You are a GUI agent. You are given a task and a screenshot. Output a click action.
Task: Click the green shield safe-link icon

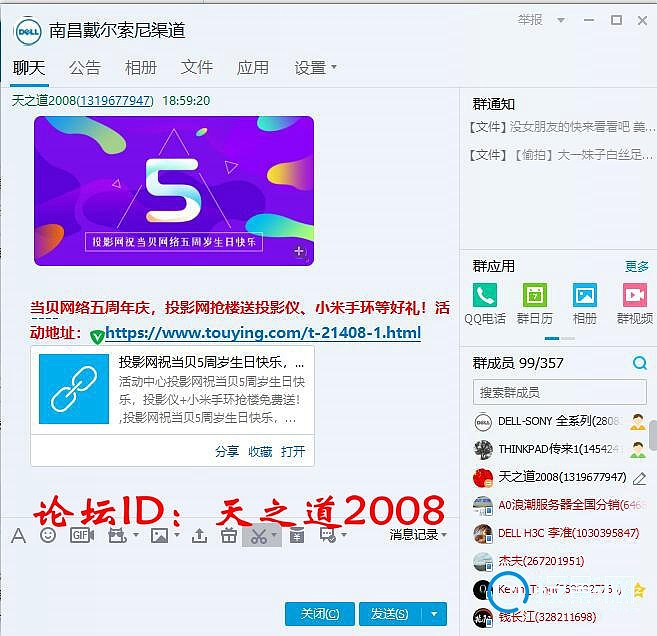pyautogui.click(x=97, y=336)
